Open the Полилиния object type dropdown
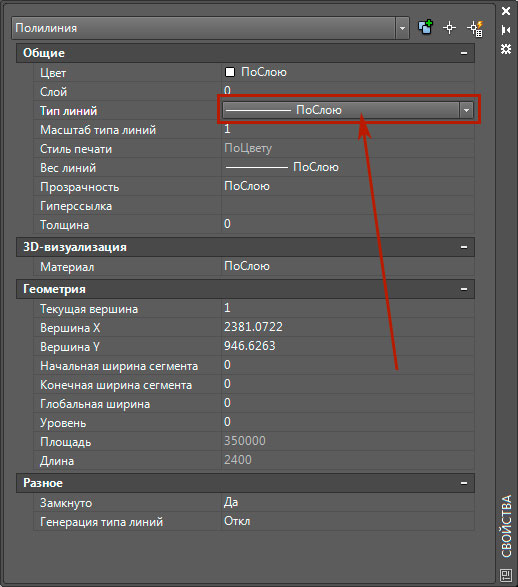The image size is (518, 587). coord(402,28)
